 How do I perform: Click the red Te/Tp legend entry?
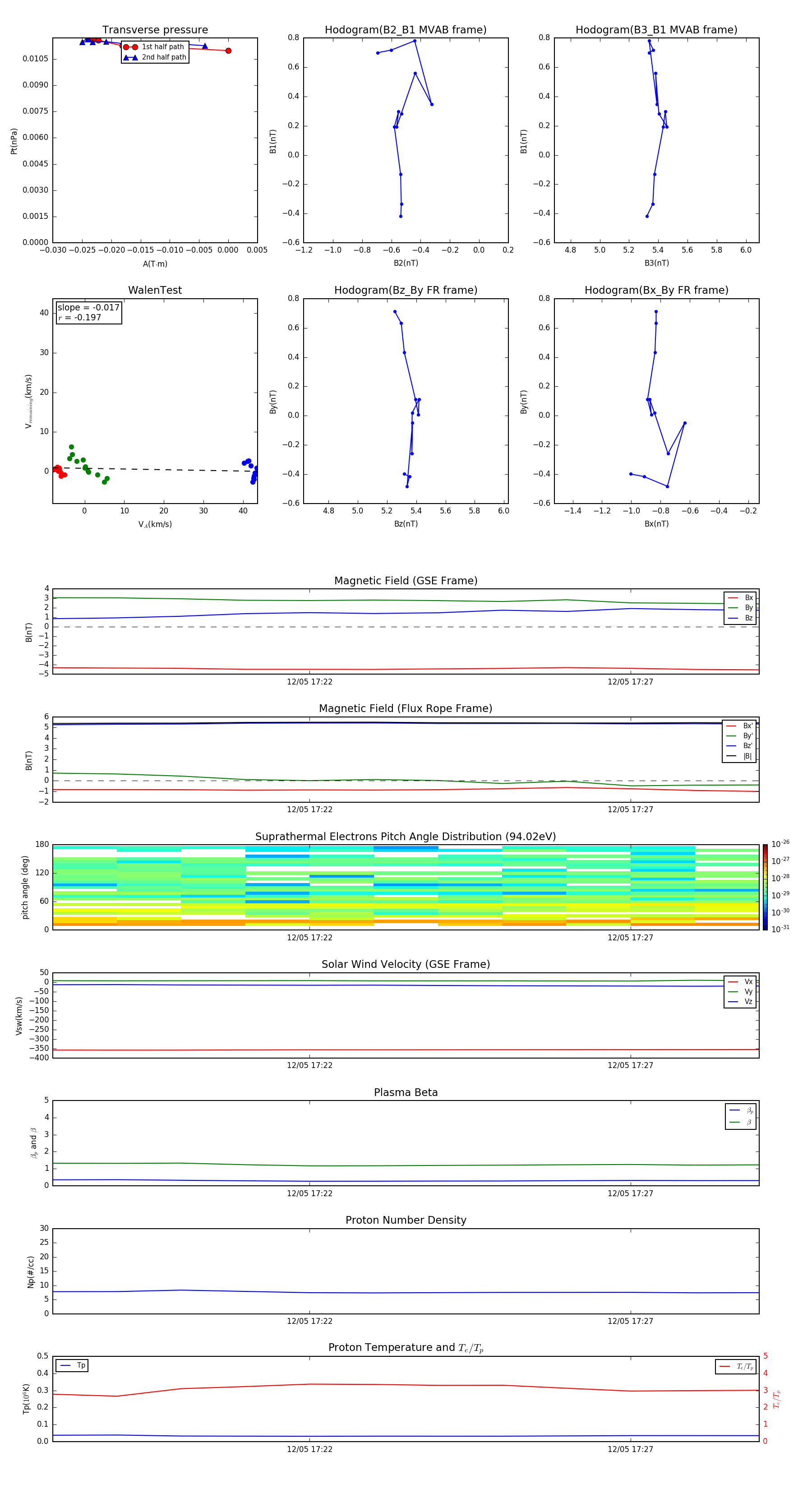pyautogui.click(x=736, y=1367)
